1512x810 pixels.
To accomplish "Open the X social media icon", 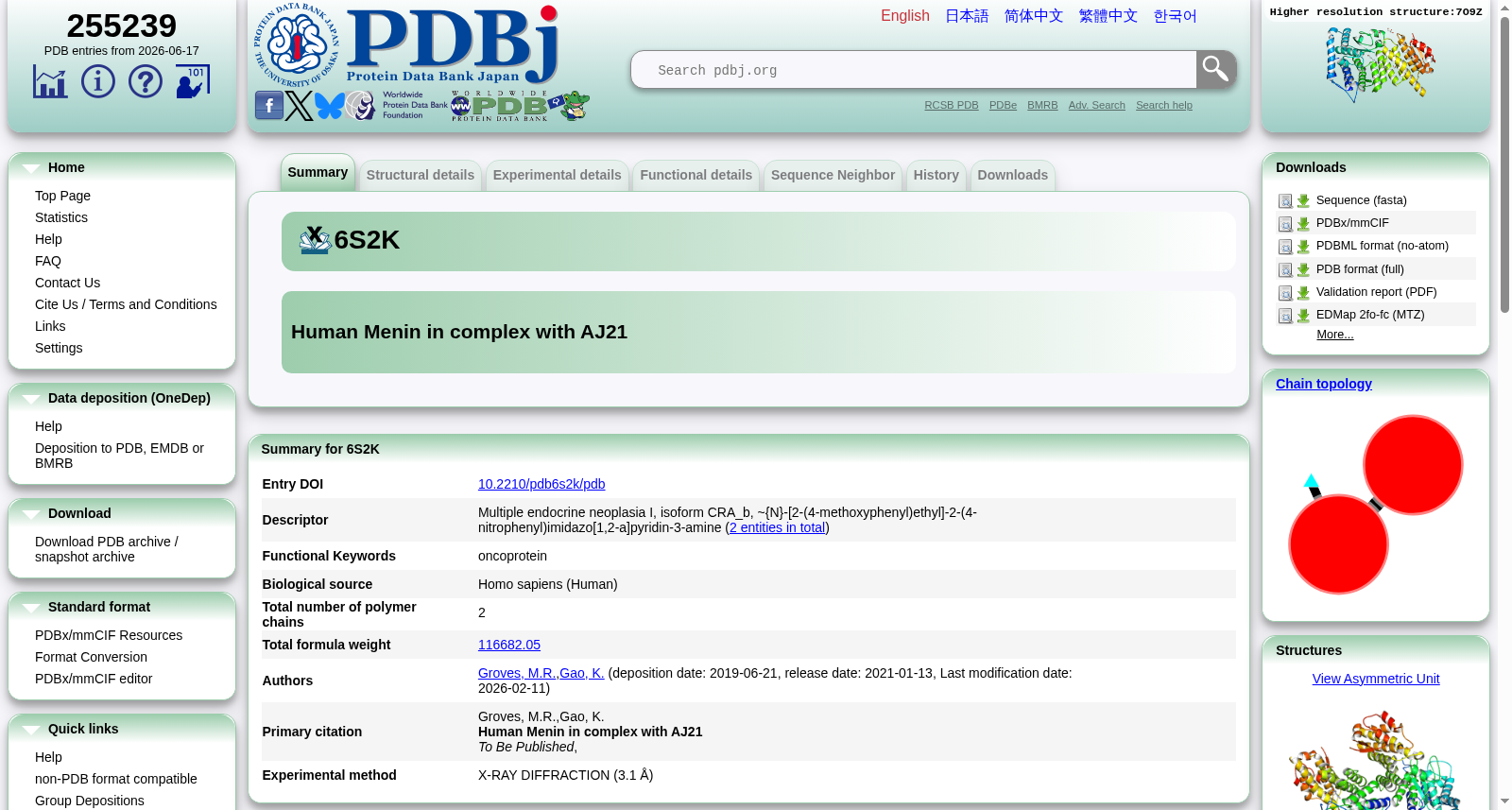I will 299,106.
